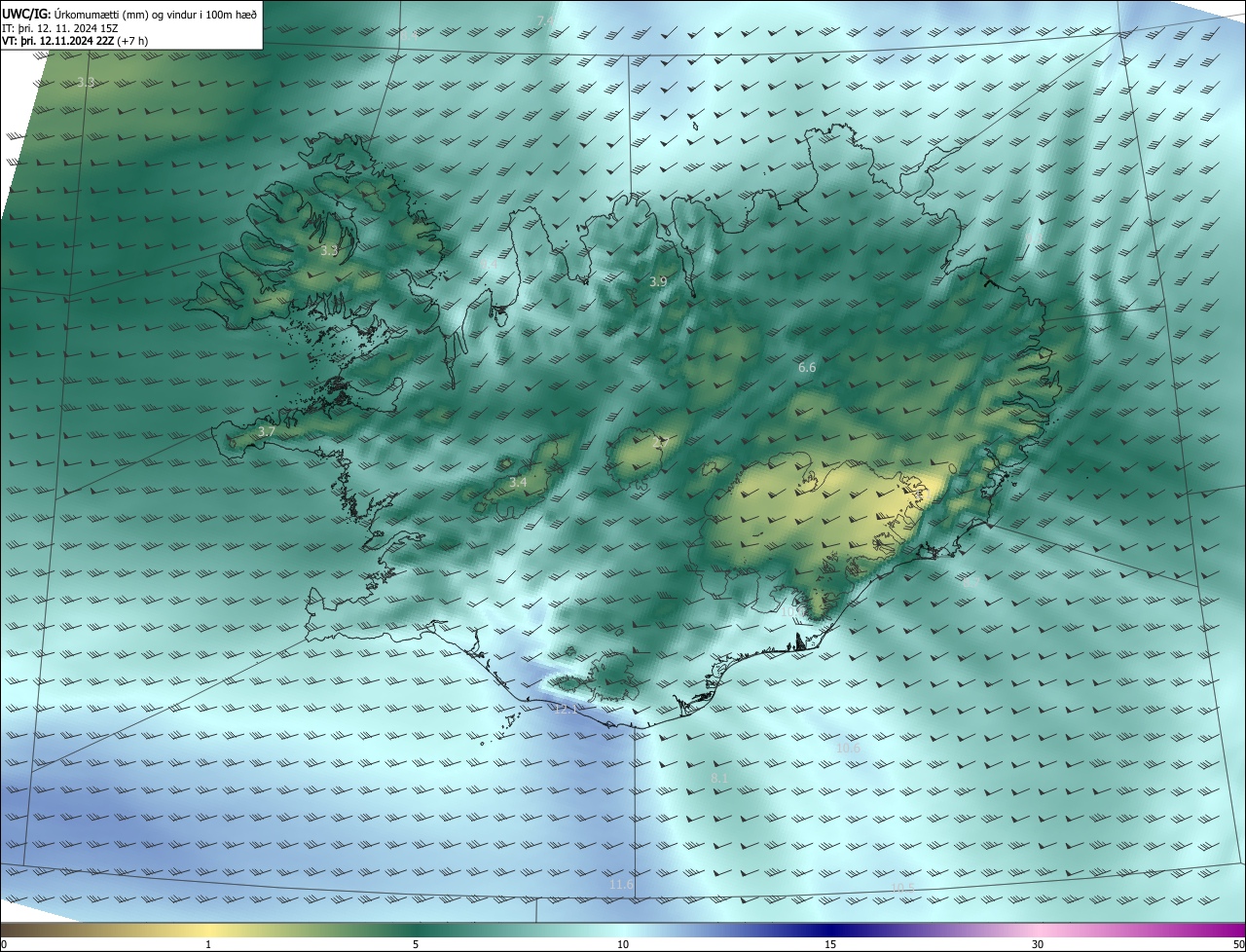Click the 10 tick on the color scale
1246x952 pixels.
coord(623,944)
